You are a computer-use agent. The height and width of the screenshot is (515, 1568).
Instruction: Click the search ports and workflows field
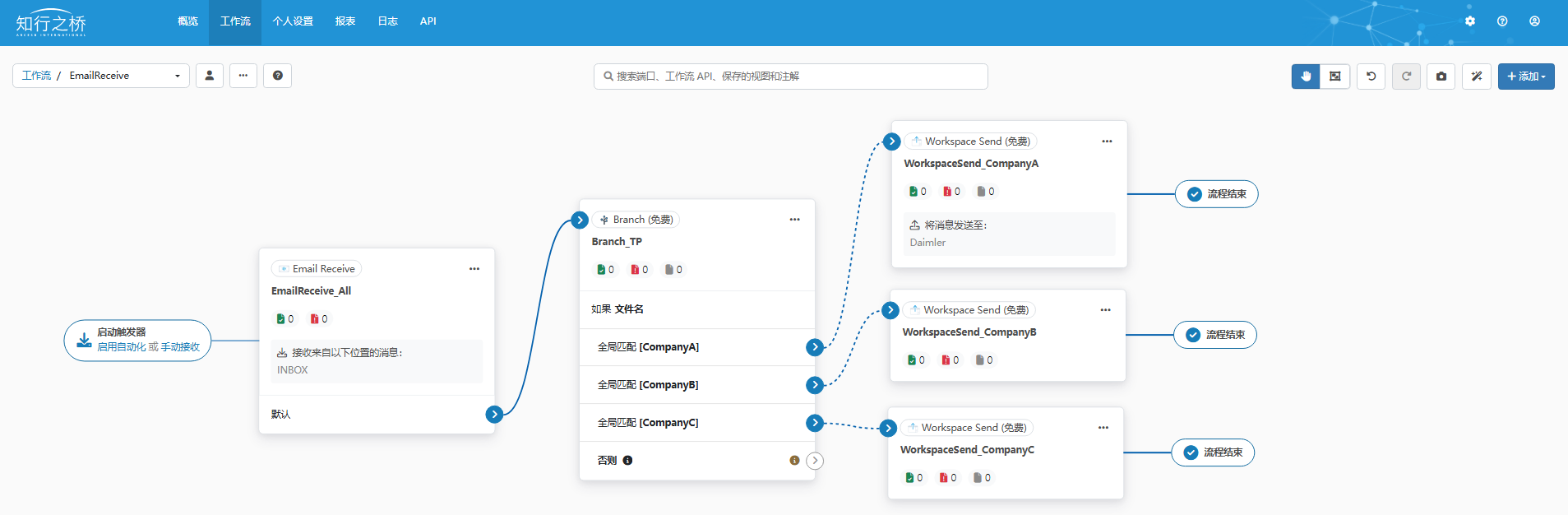(790, 77)
